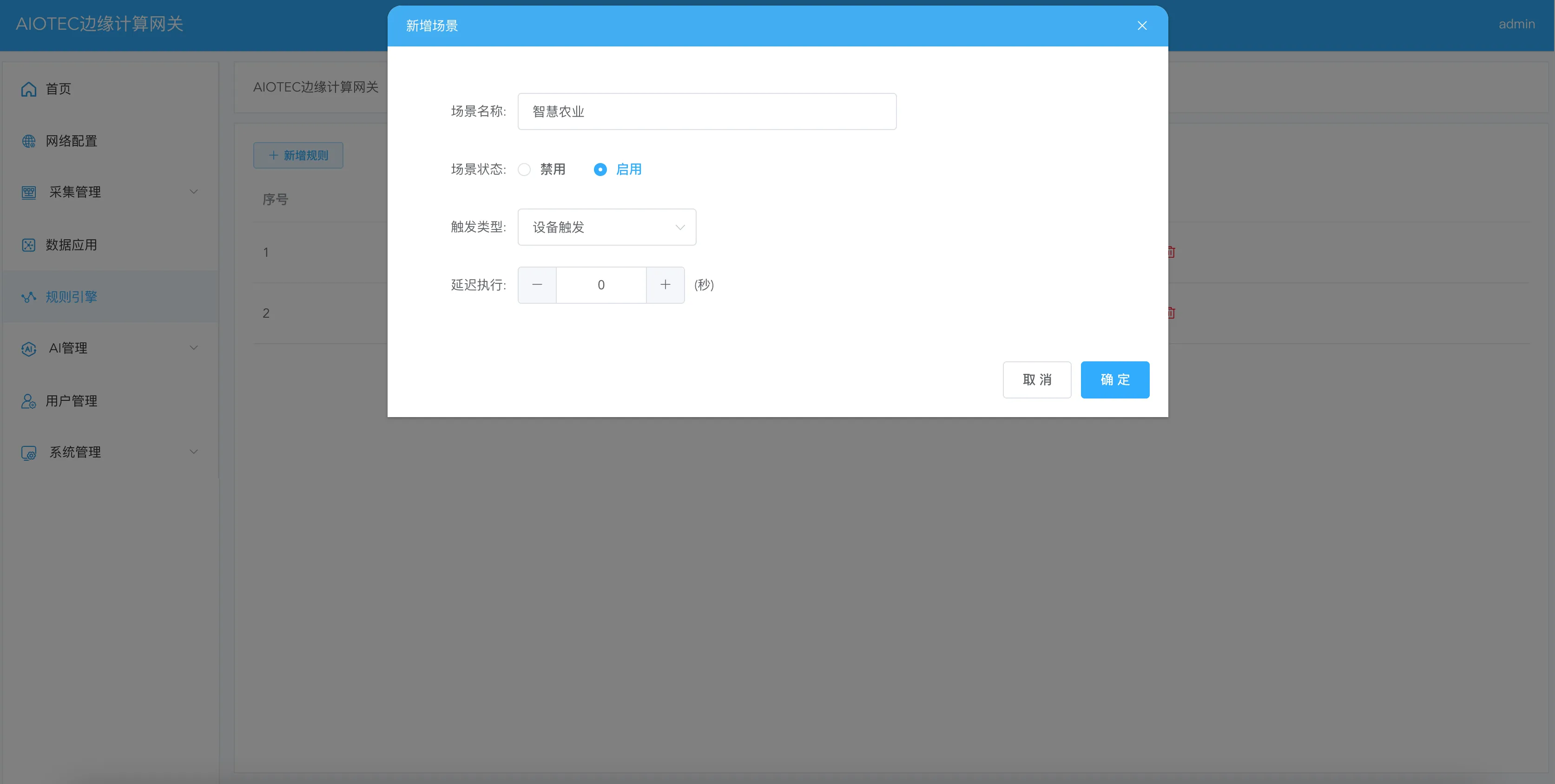Click the AI管理 sidebar icon

[x=28, y=349]
